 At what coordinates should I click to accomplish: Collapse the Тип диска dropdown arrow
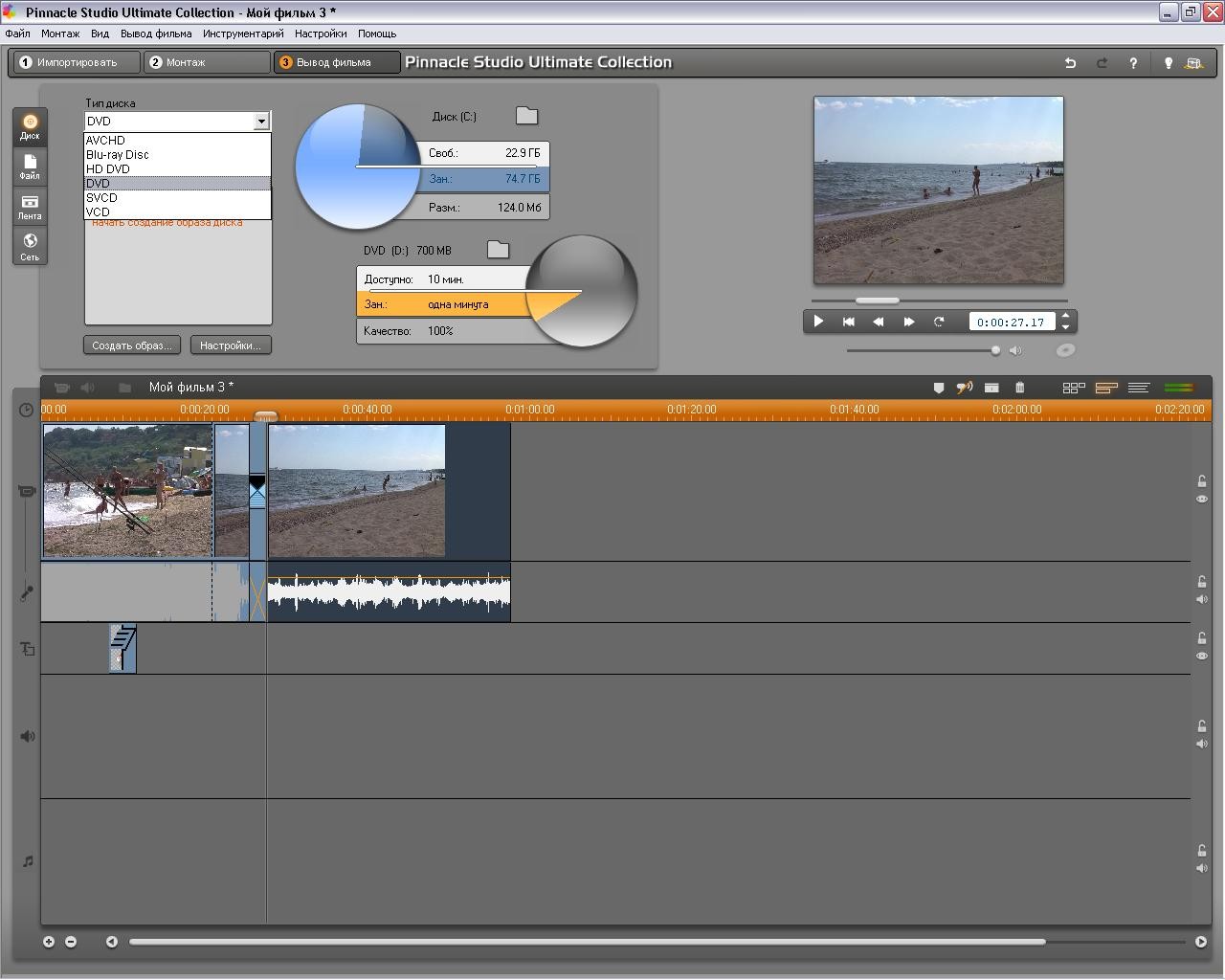(261, 122)
